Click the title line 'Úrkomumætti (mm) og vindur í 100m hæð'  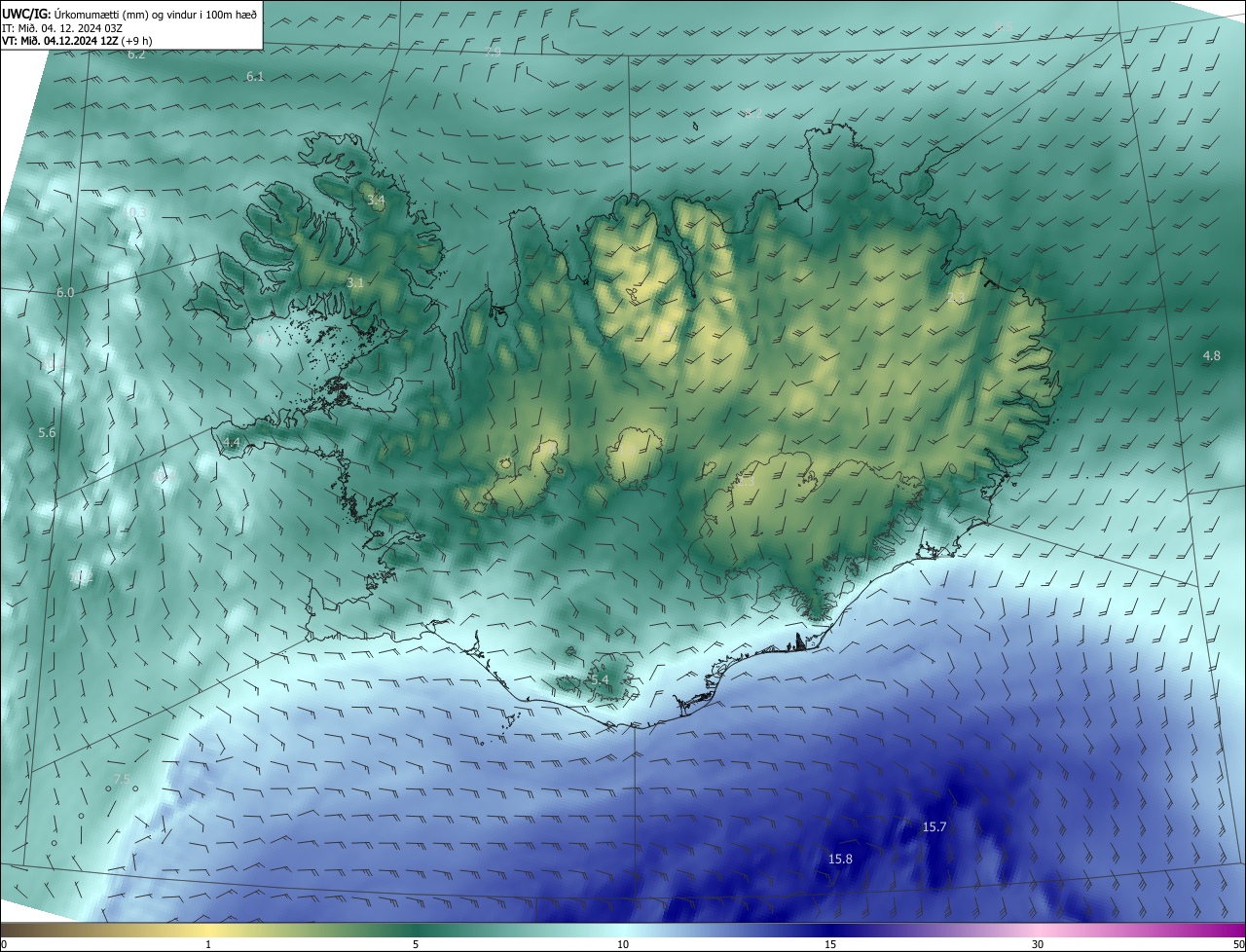click(156, 15)
